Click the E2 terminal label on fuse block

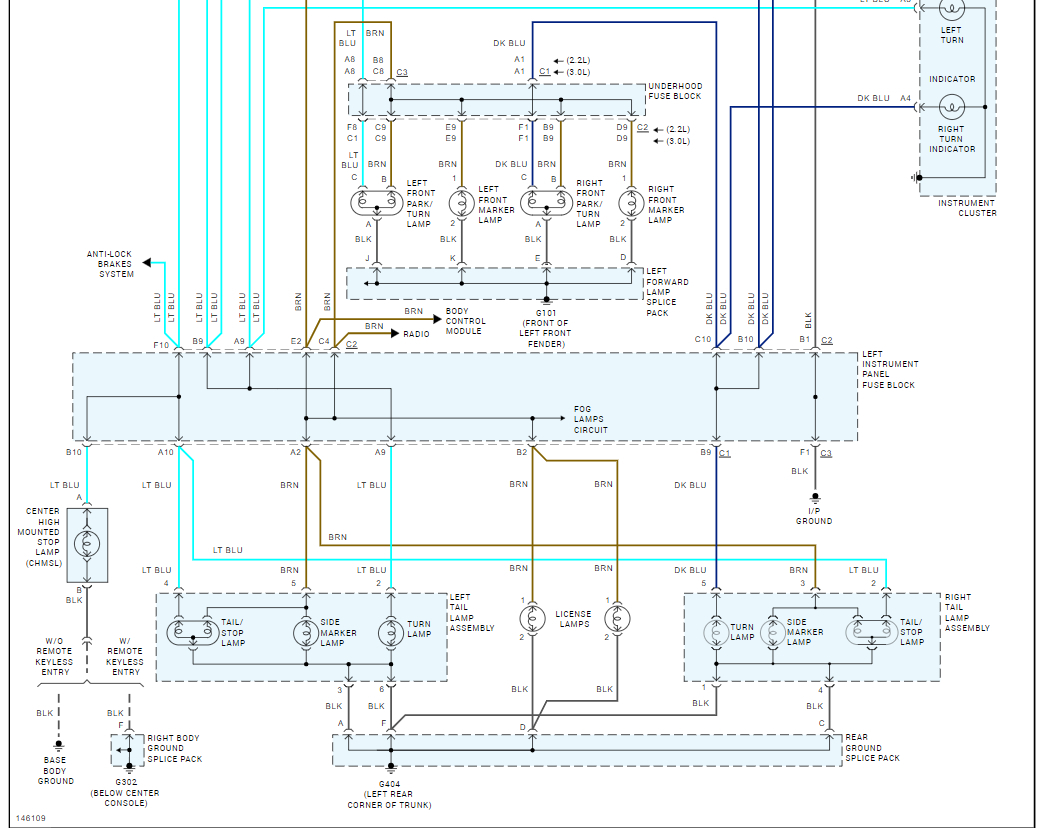(296, 341)
